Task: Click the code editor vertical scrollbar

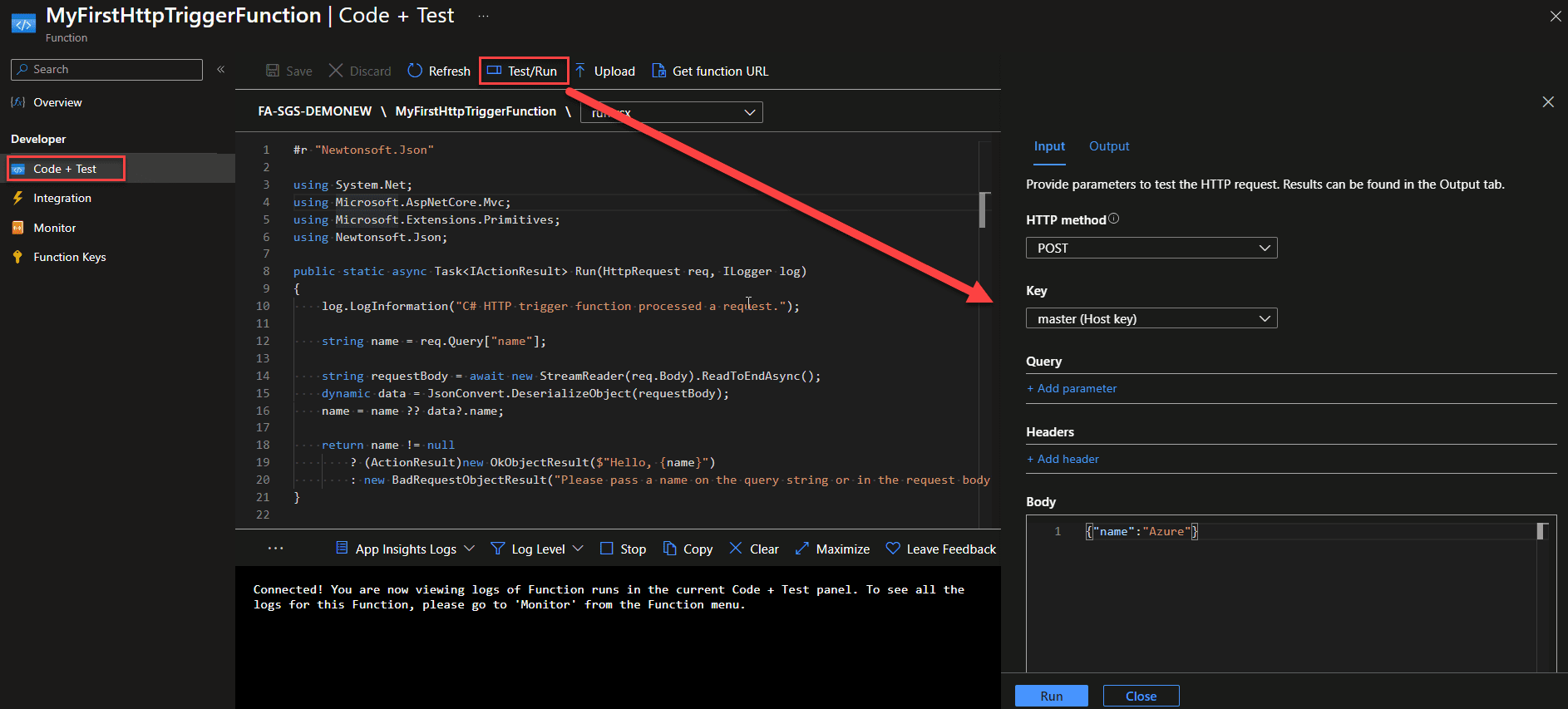Action: pos(984,210)
